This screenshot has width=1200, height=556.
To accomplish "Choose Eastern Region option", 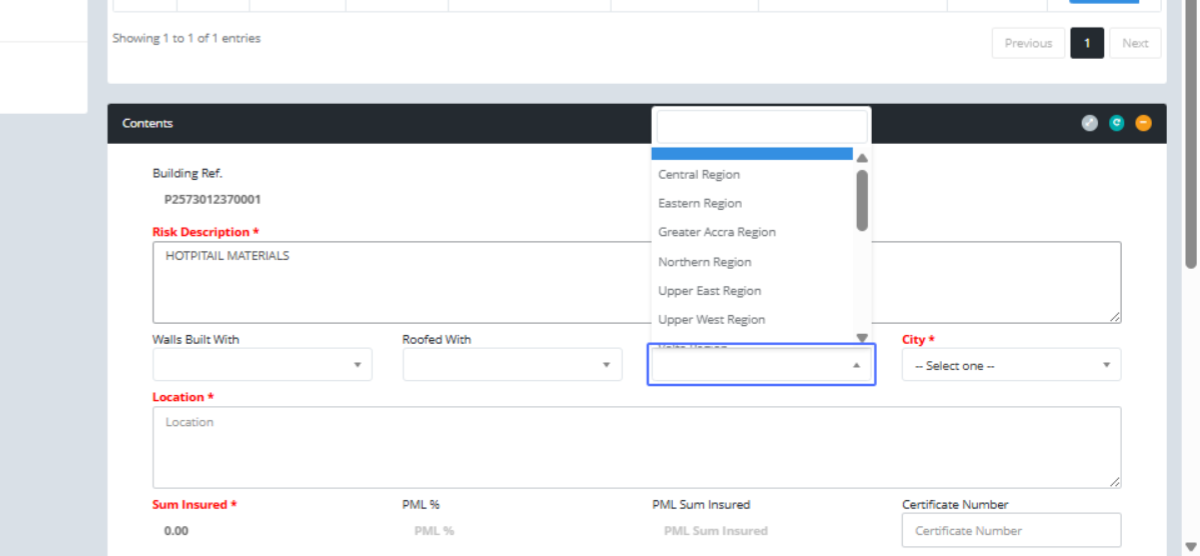I will [x=700, y=204].
